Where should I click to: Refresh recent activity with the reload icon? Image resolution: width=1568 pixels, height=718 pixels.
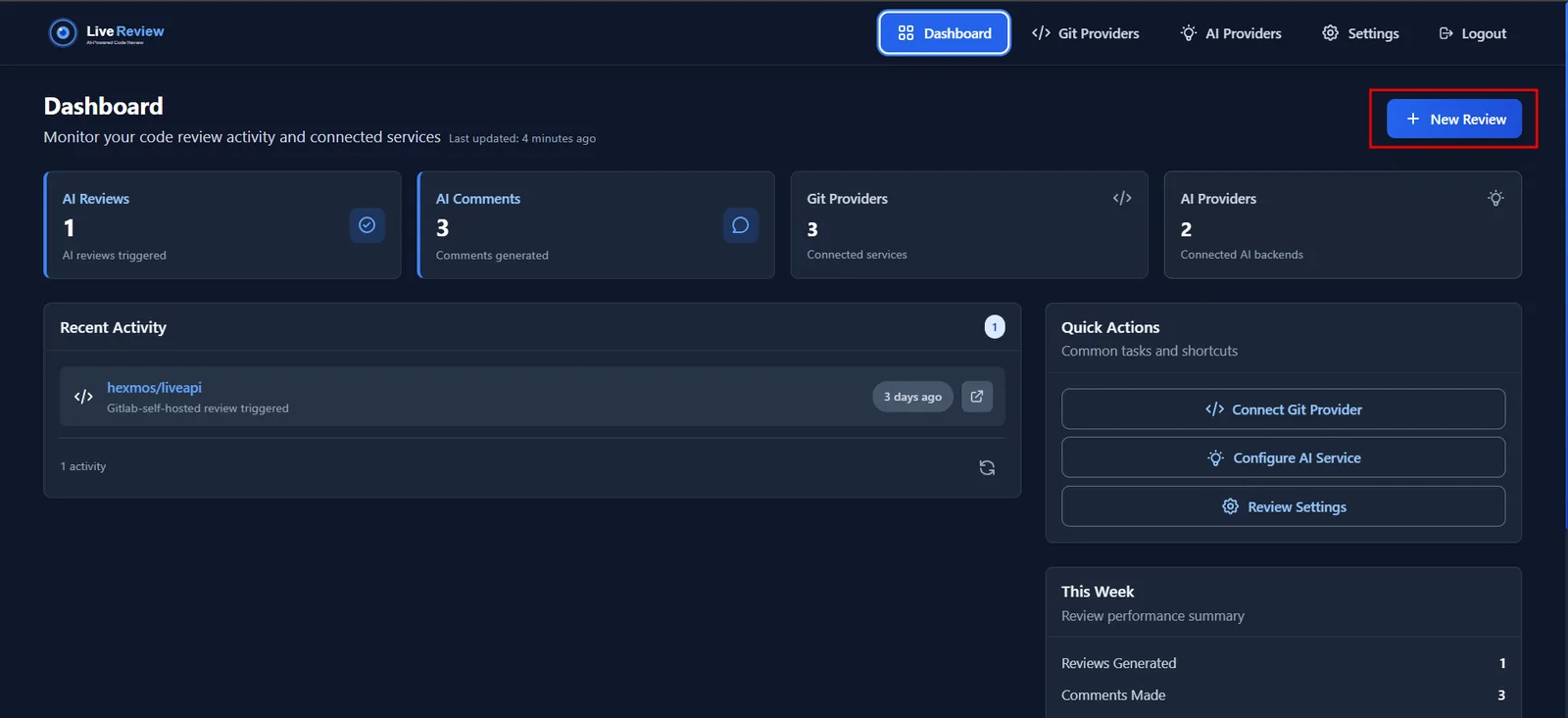987,468
